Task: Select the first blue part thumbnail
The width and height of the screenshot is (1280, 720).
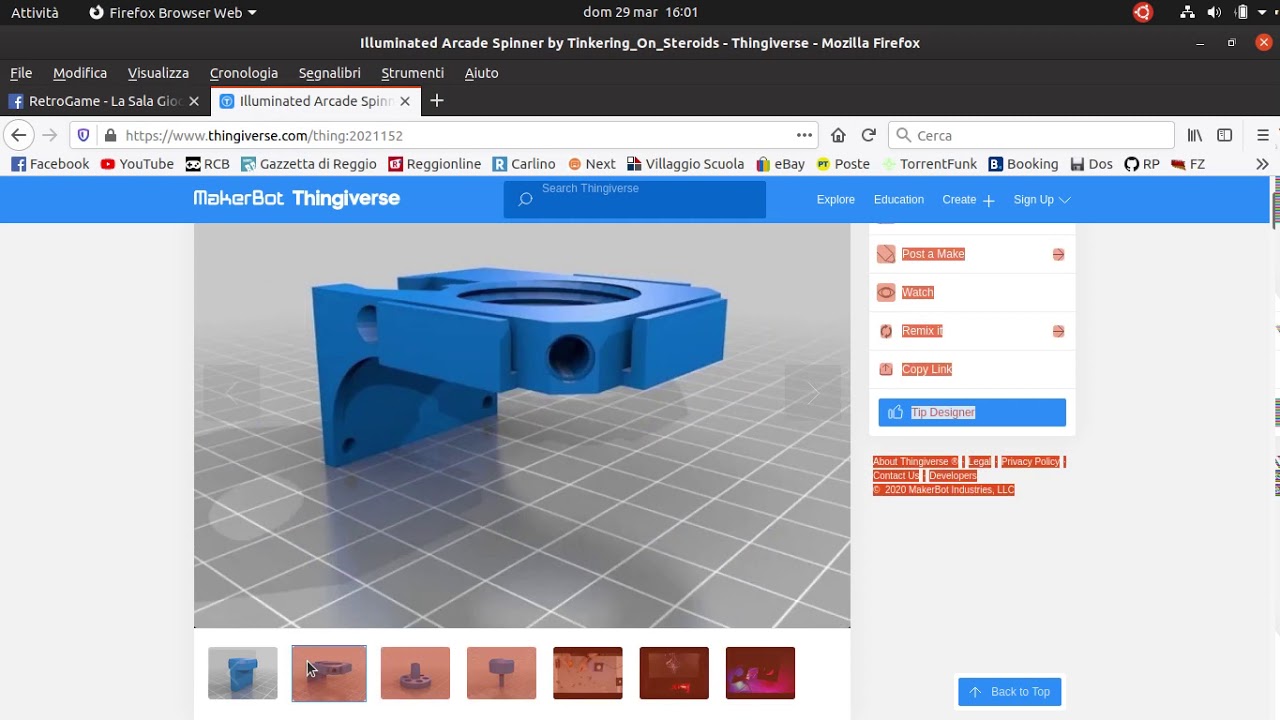Action: [243, 673]
